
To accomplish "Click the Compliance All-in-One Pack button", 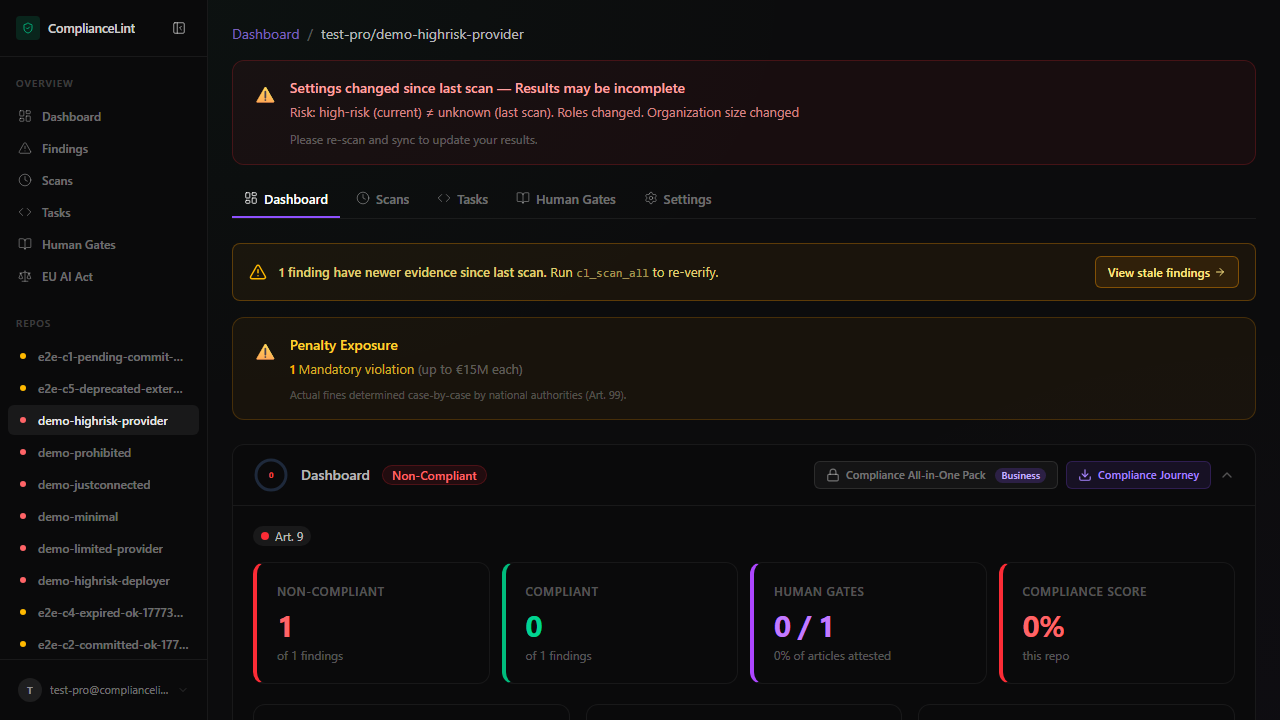I will point(935,475).
